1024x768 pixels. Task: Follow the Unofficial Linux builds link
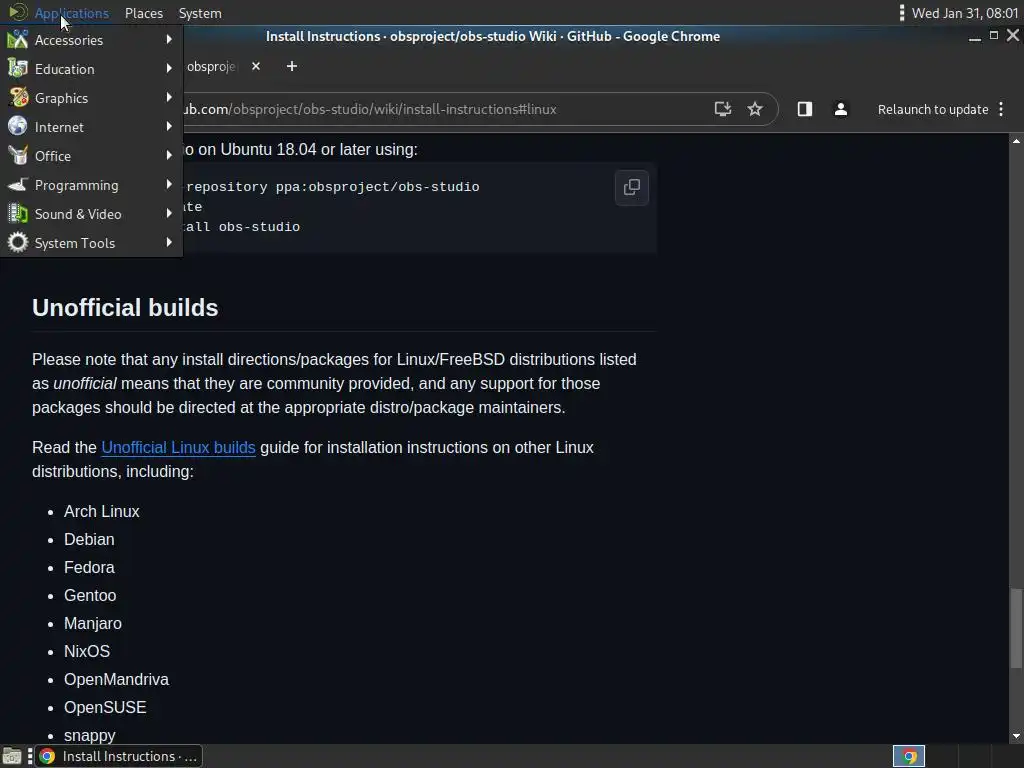point(178,447)
